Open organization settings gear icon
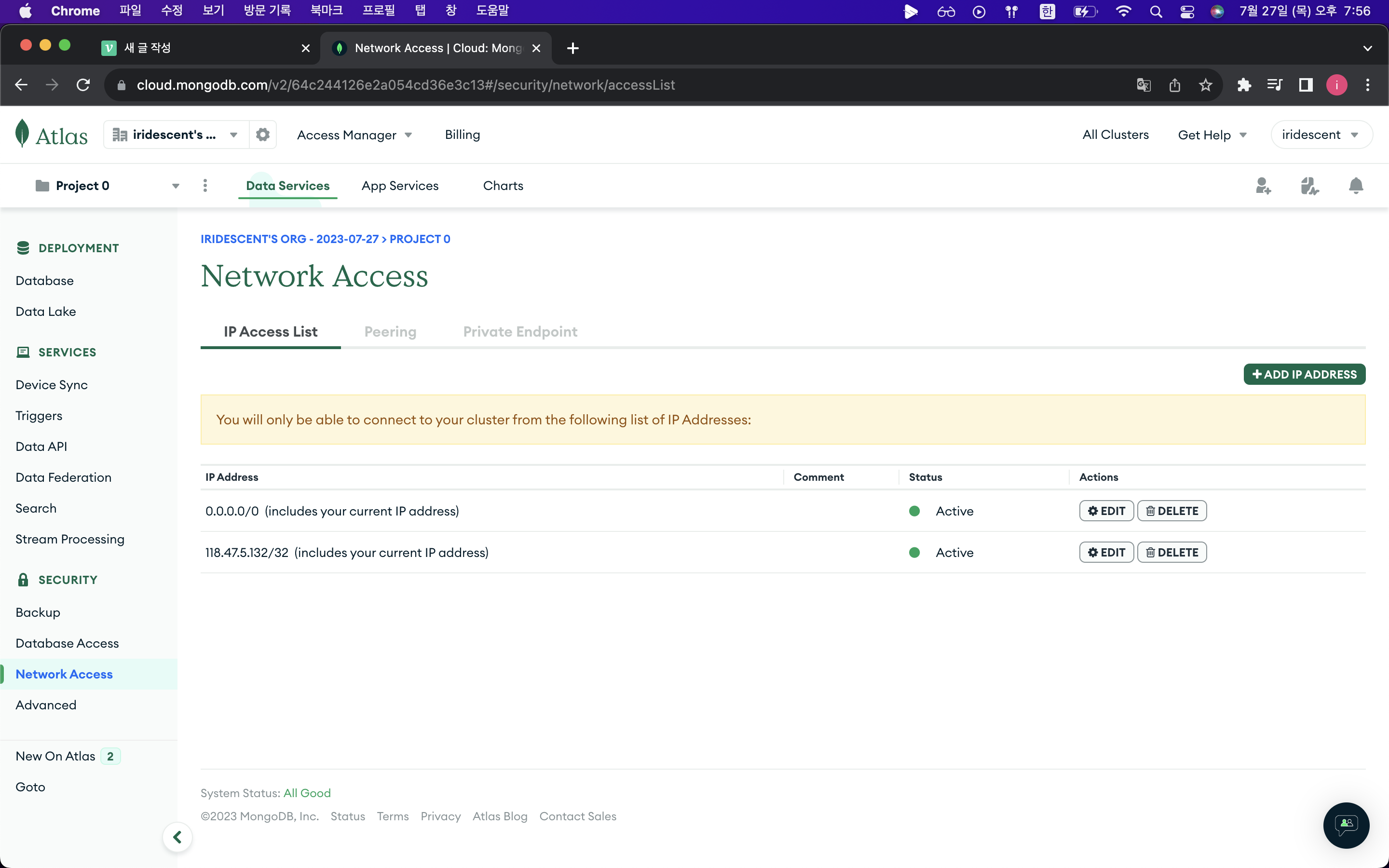This screenshot has height=868, width=1389. pyautogui.click(x=263, y=135)
